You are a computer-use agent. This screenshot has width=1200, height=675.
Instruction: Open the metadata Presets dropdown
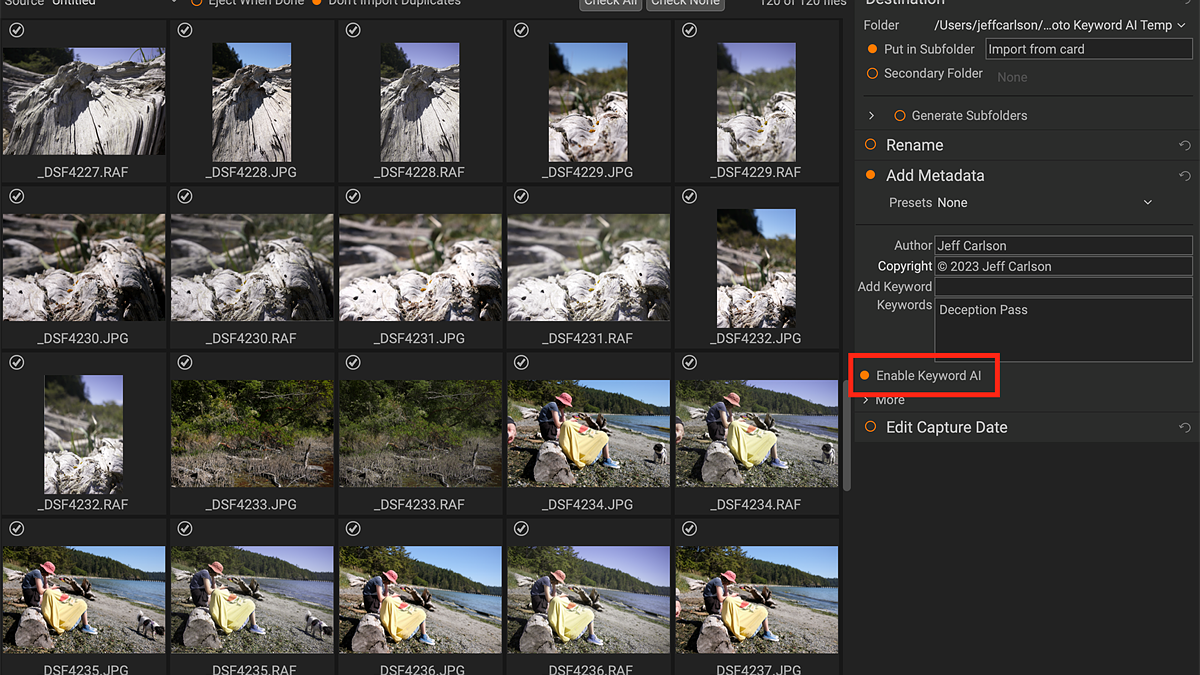[x=1045, y=203]
